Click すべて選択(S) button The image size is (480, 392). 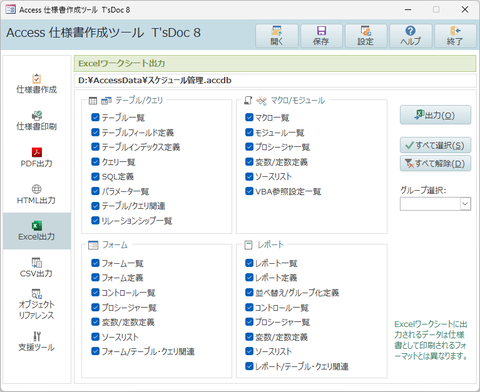[x=435, y=145]
